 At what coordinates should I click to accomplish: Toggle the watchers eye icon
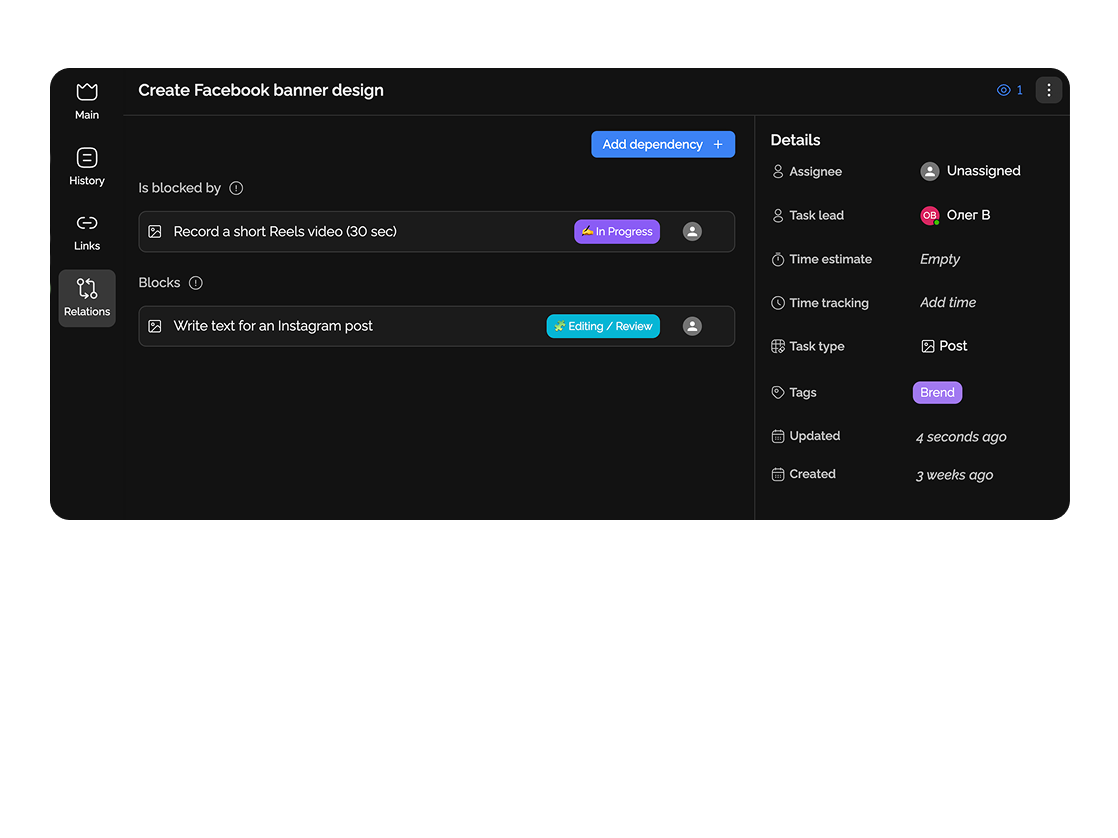[1004, 90]
